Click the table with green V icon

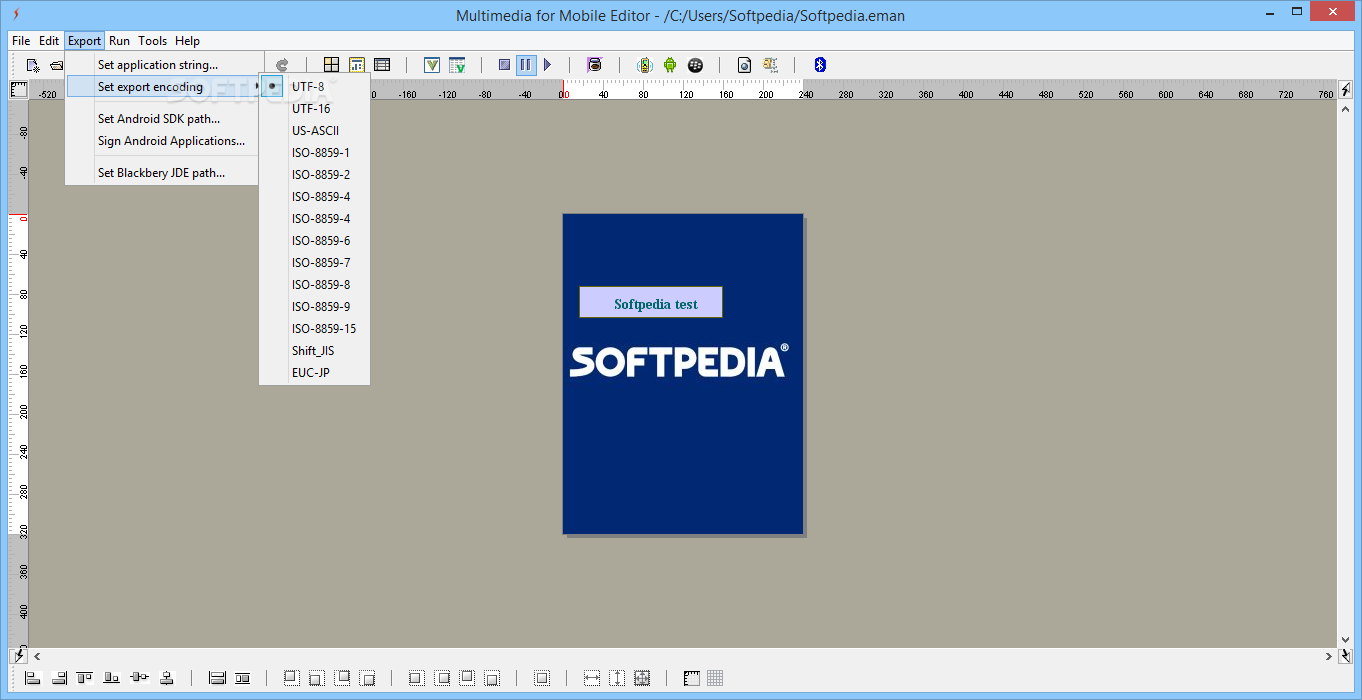(x=457, y=65)
